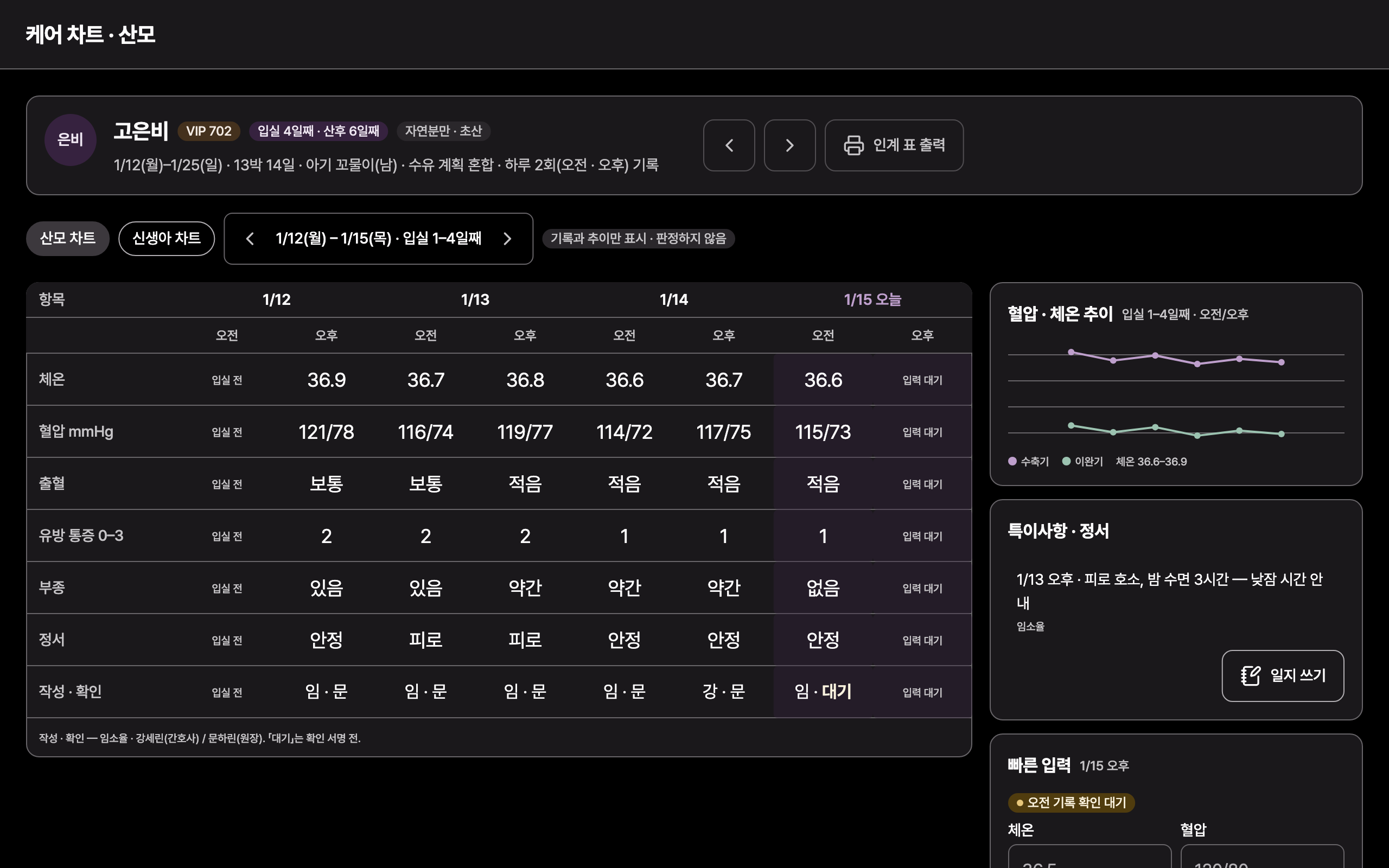Select the 1/12 오후 체온 value 36.9

tap(327, 379)
